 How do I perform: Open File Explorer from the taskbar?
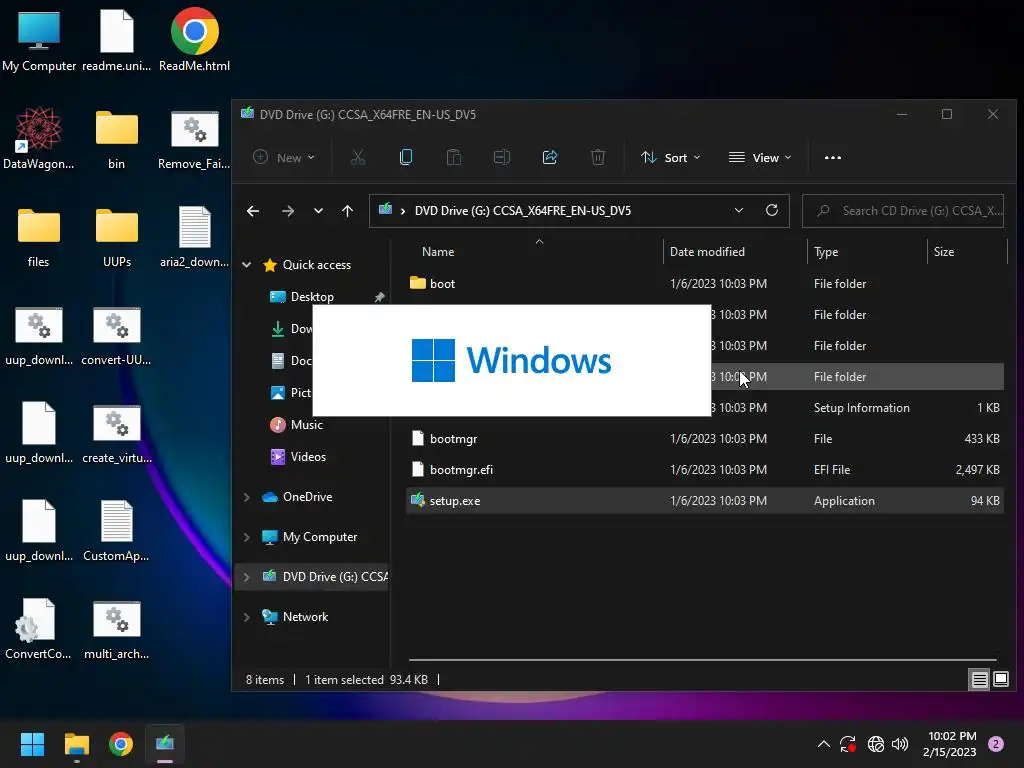pyautogui.click(x=76, y=744)
